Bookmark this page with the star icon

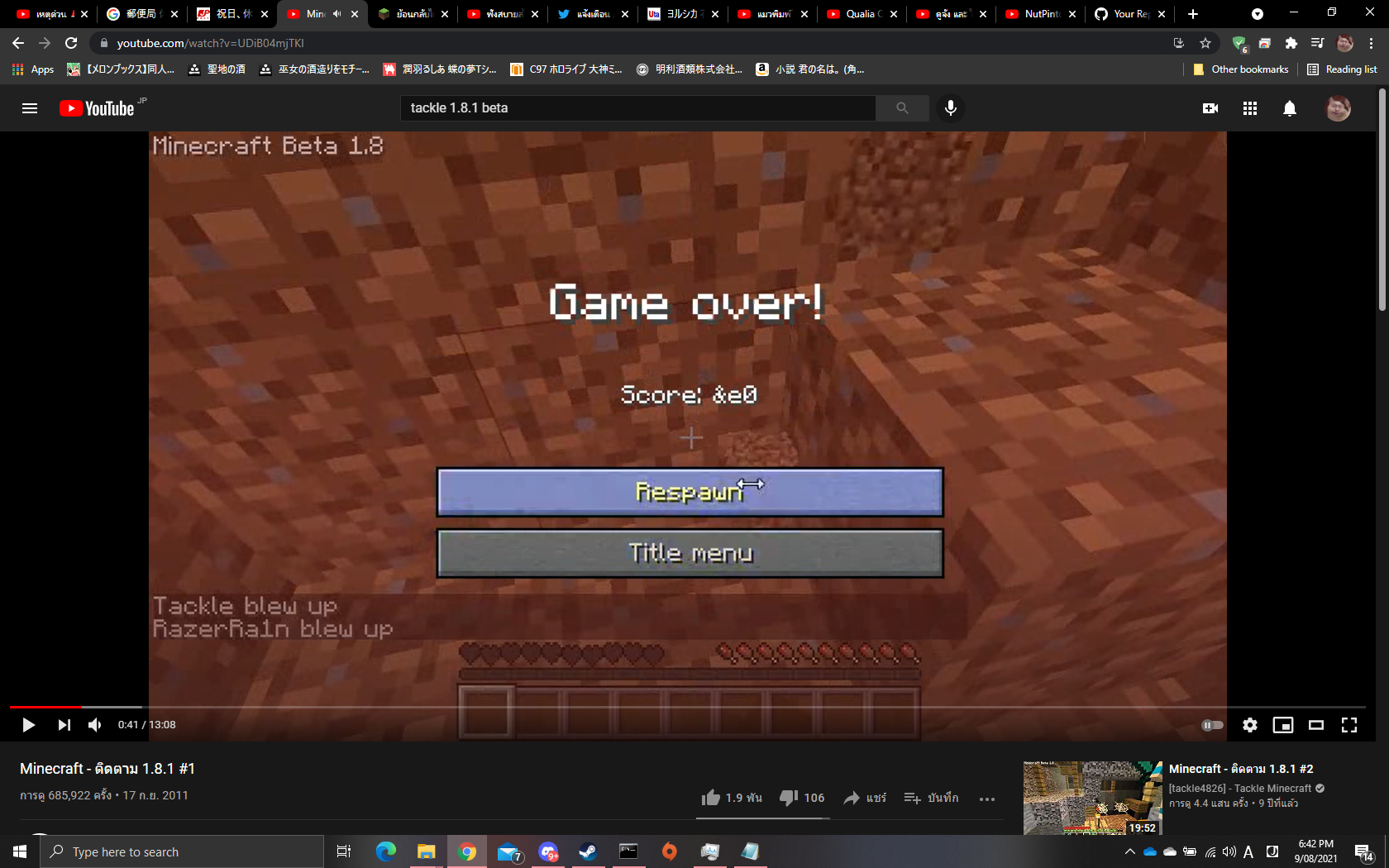1205,43
